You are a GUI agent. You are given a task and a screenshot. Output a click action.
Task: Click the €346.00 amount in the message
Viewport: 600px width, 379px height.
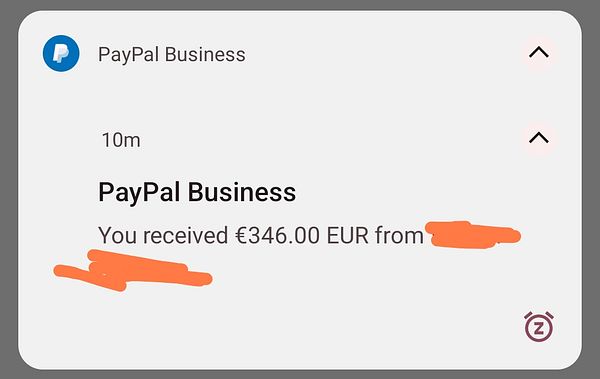(277, 235)
